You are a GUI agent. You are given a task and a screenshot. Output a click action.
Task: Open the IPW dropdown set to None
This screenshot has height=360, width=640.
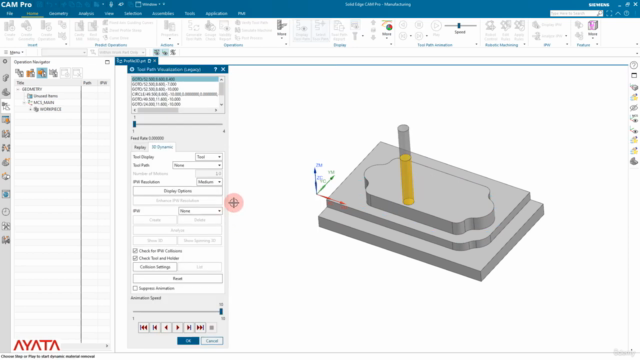click(x=200, y=211)
